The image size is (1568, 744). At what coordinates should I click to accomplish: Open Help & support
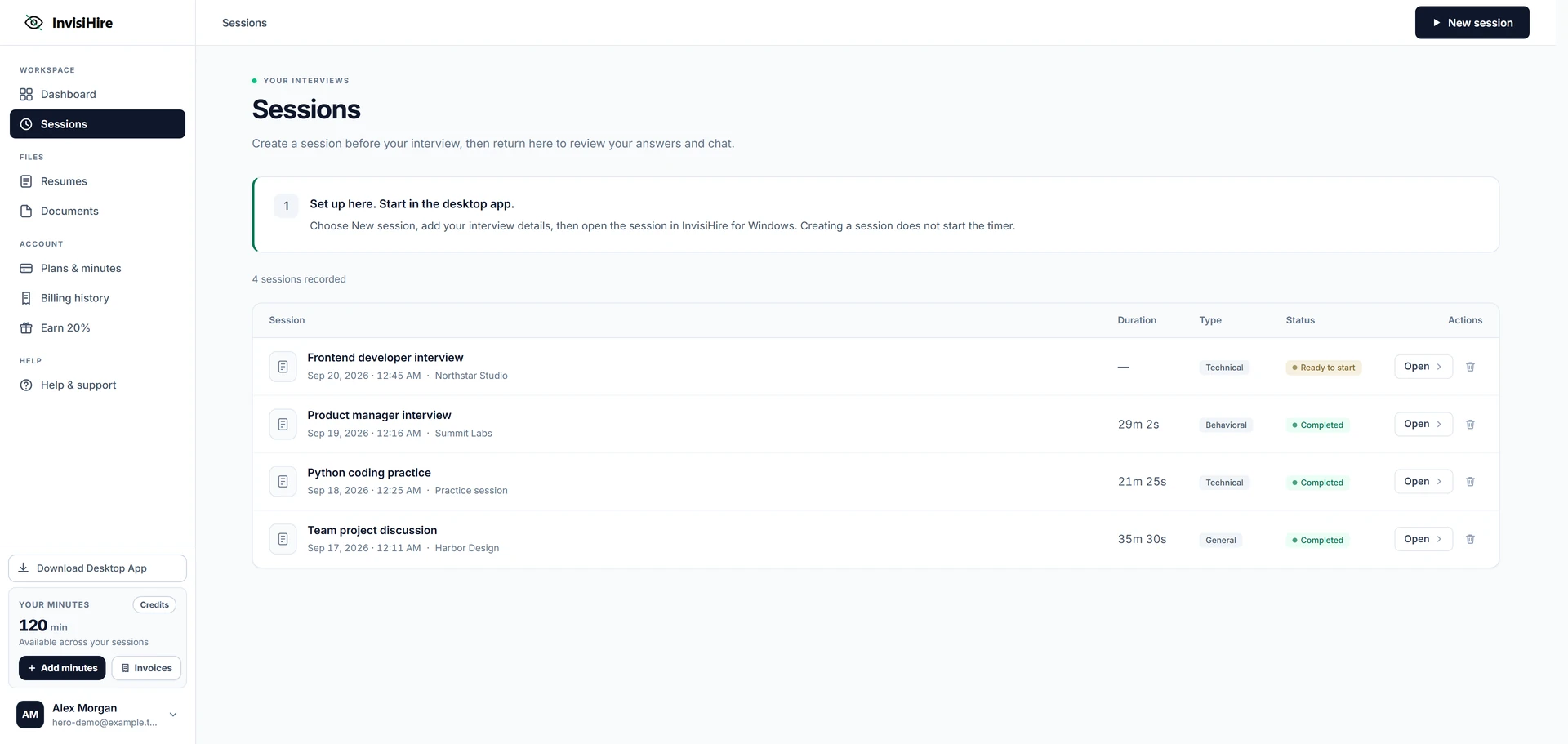97,385
